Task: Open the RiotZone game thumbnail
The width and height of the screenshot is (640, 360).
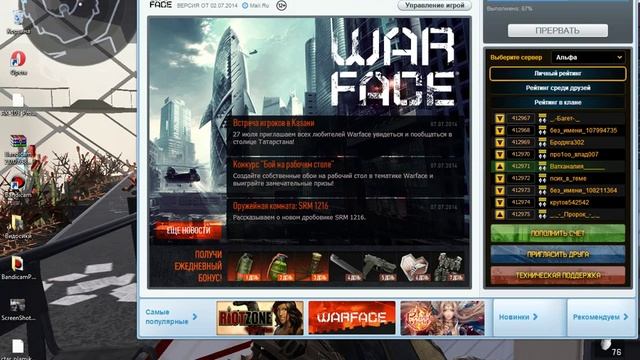Action: pyautogui.click(x=260, y=318)
